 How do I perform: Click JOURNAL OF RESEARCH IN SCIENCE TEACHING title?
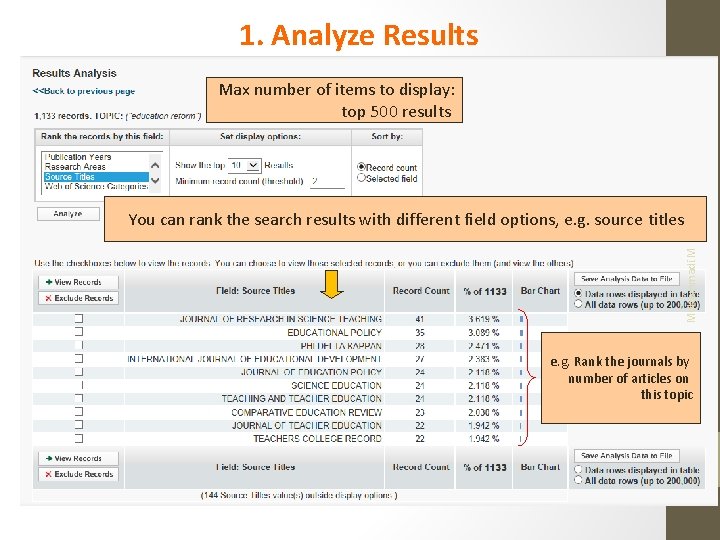click(281, 319)
